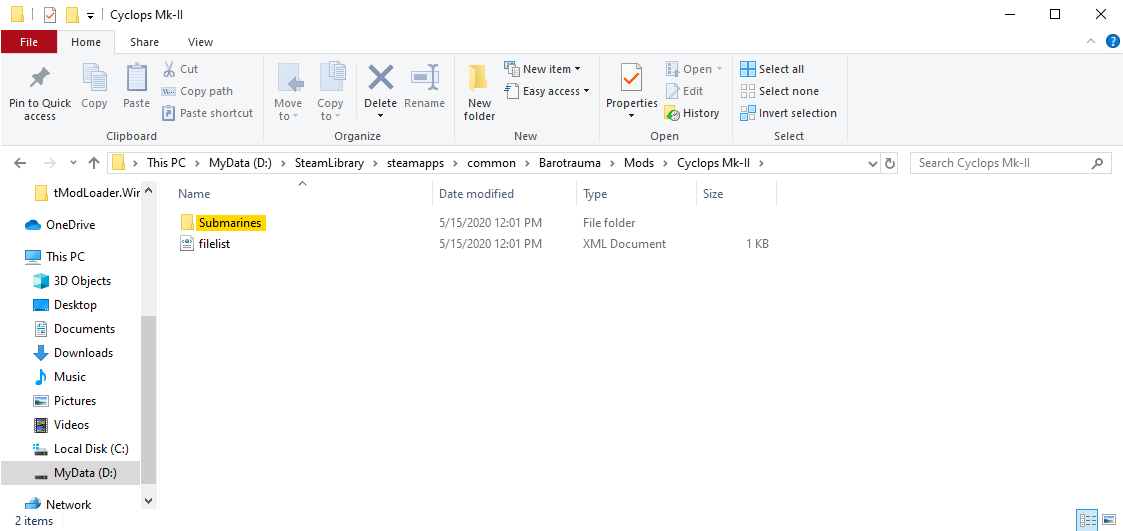The width and height of the screenshot is (1123, 531).
Task: Open the History option in Open group
Action: 692,113
